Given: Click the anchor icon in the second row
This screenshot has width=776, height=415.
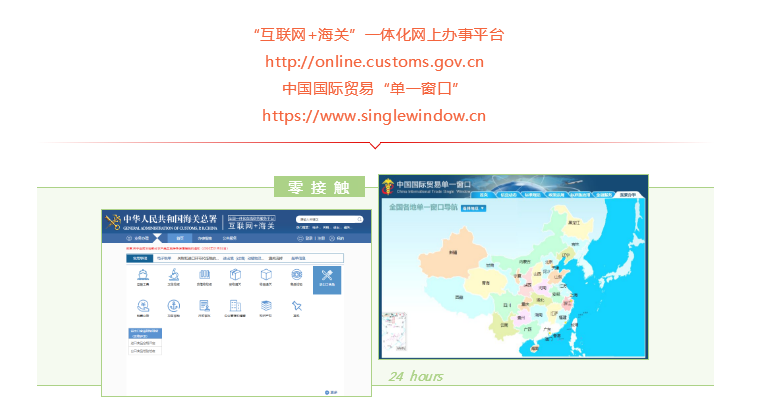Looking at the screenshot, I should pyautogui.click(x=174, y=306).
